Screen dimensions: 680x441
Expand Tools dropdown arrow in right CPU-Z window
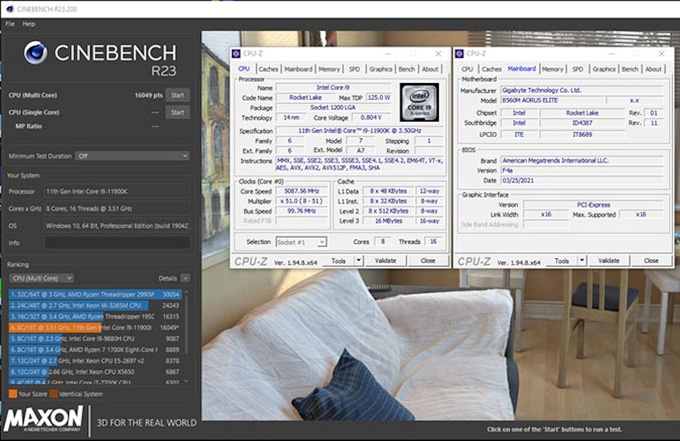[582, 261]
